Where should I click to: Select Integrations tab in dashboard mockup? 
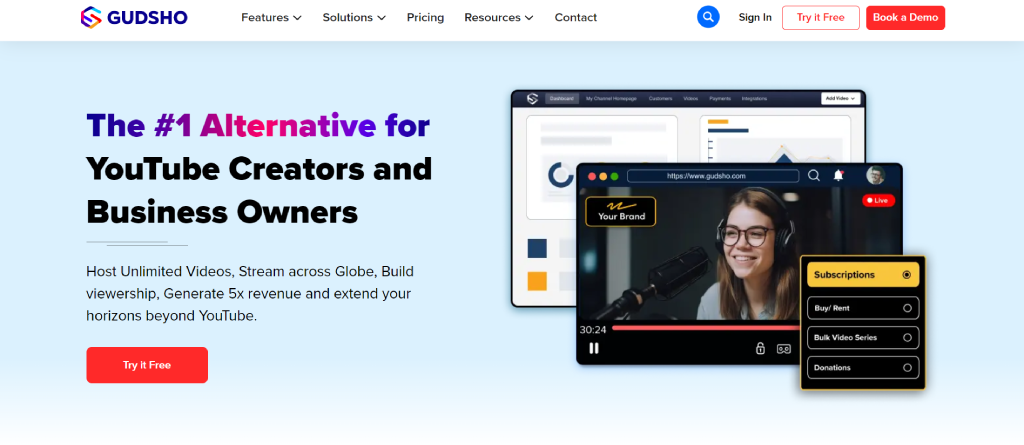point(754,99)
